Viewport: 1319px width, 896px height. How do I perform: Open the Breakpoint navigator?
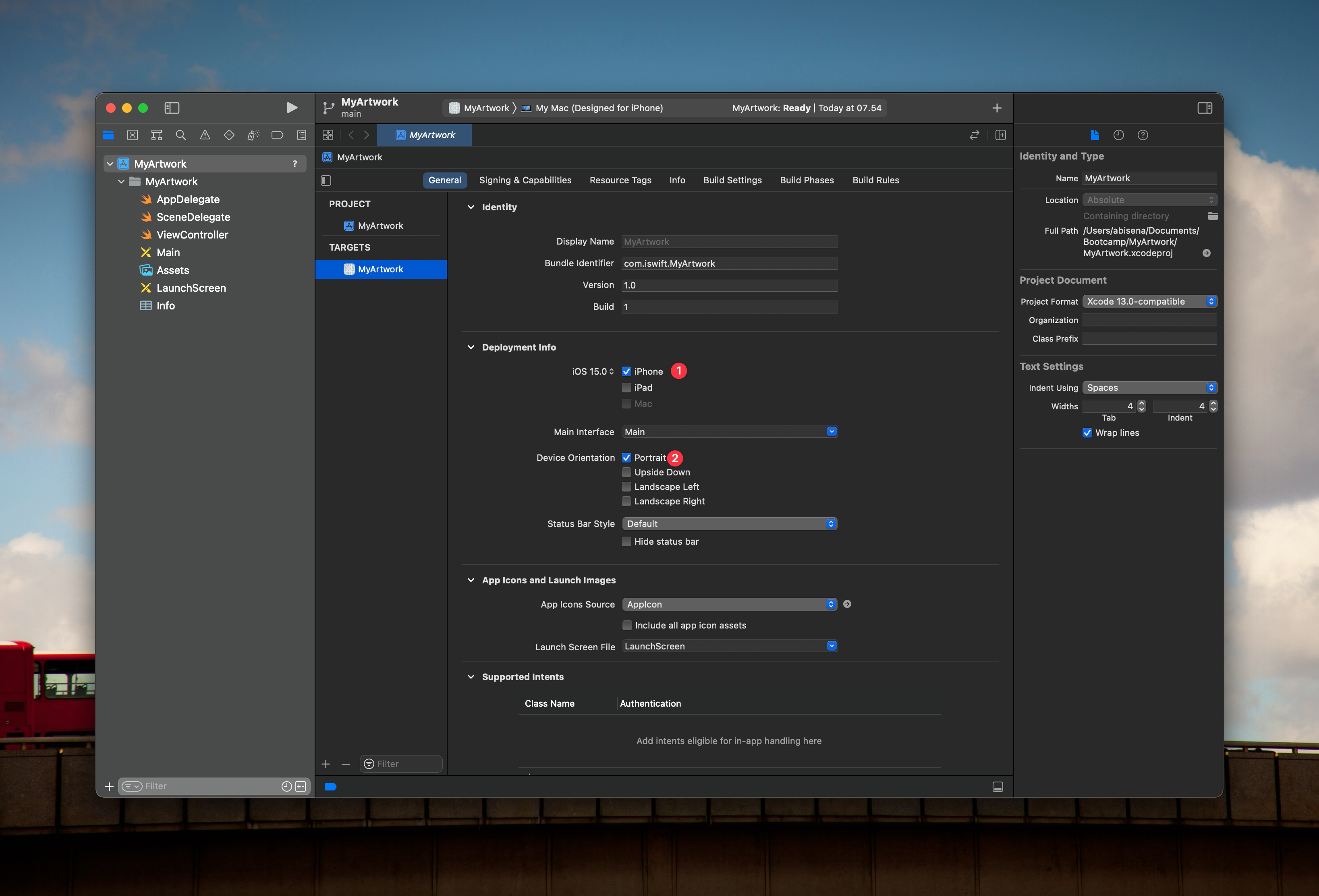(278, 135)
